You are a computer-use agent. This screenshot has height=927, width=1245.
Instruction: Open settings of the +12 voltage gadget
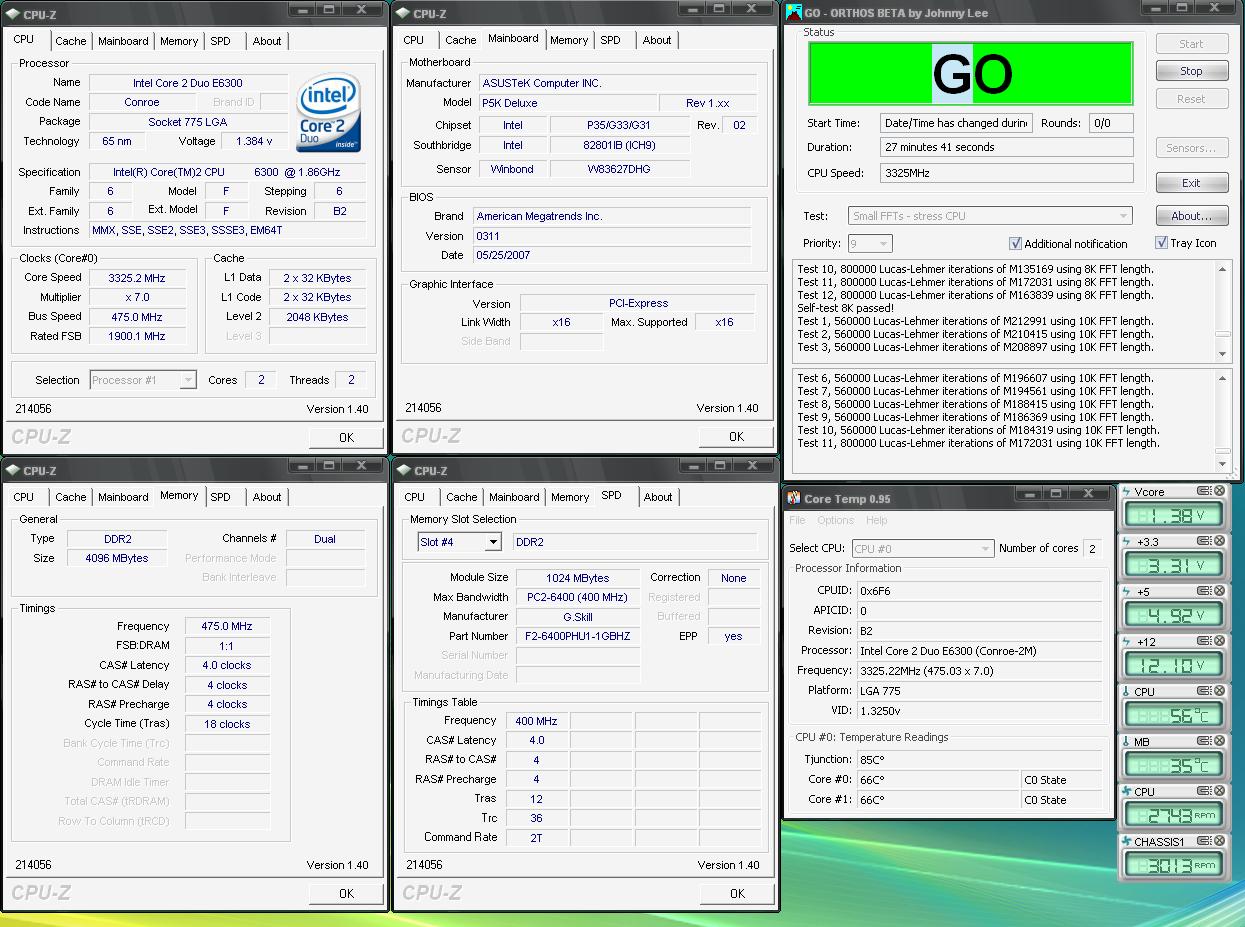1204,641
